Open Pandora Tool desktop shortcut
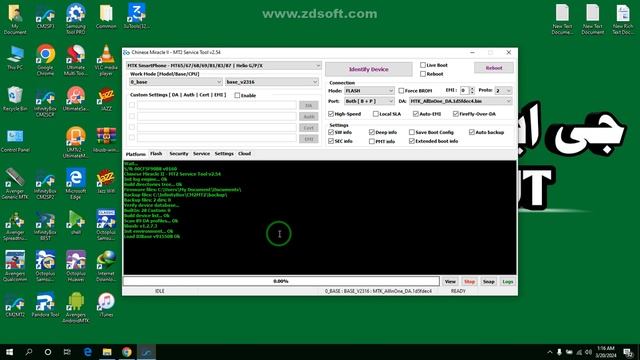Viewport: 640px width, 360px height. (45, 305)
